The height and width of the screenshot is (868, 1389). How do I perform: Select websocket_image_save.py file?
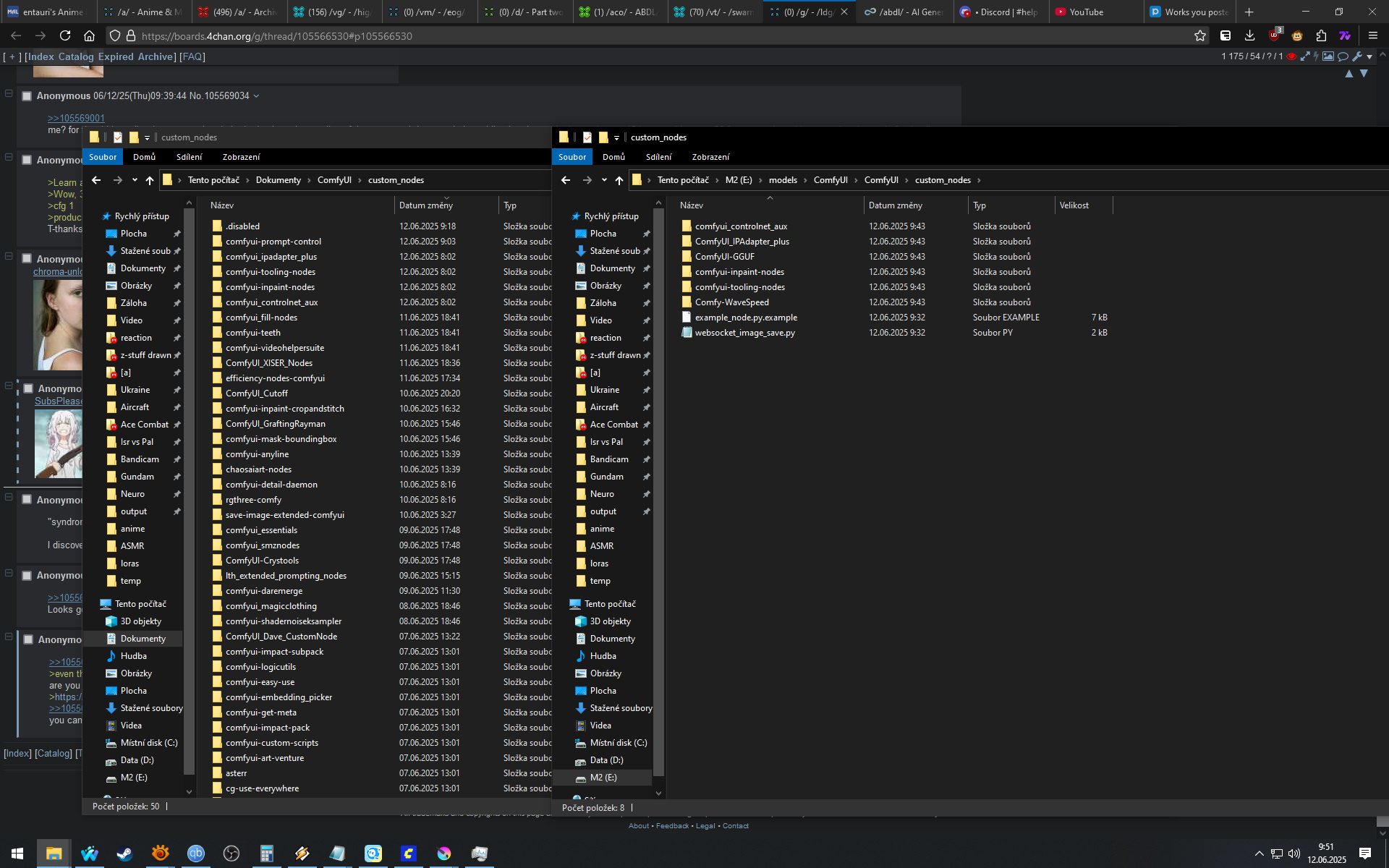[744, 333]
